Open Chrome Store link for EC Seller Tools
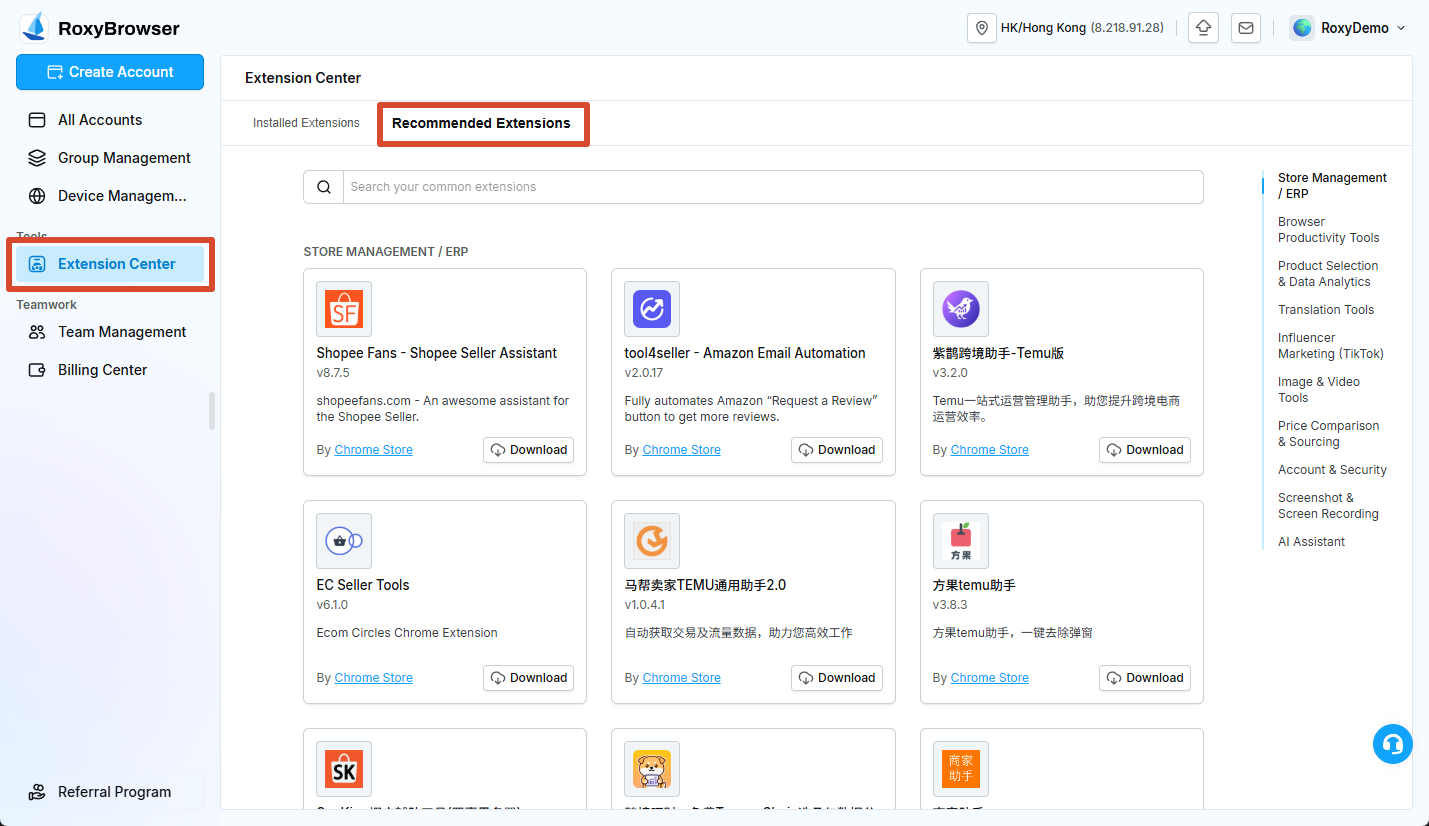The height and width of the screenshot is (826, 1429). tap(373, 678)
